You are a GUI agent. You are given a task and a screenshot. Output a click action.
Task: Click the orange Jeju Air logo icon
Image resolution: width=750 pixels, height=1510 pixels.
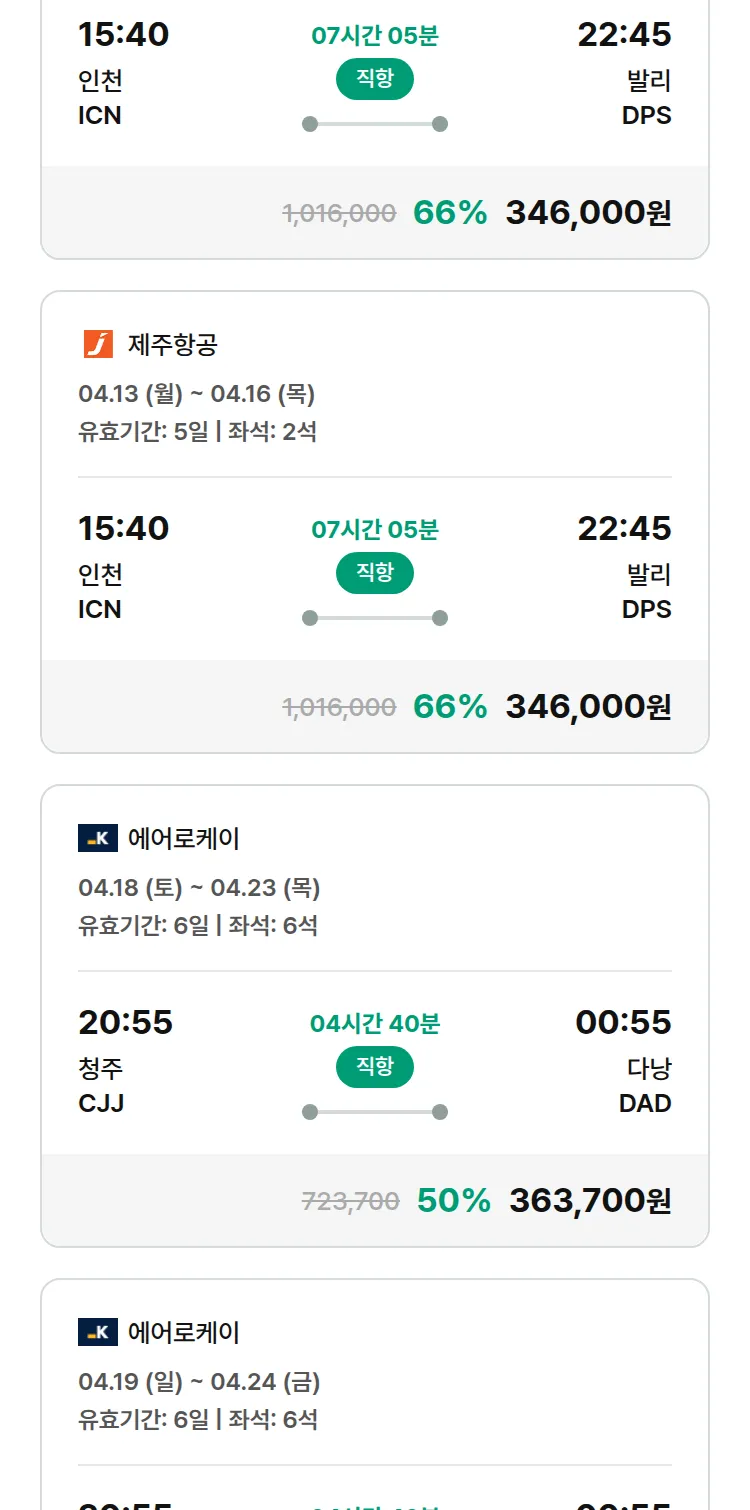click(x=98, y=344)
